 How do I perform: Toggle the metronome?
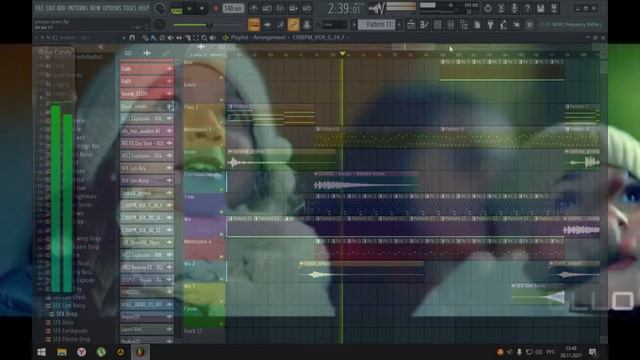(x=254, y=8)
